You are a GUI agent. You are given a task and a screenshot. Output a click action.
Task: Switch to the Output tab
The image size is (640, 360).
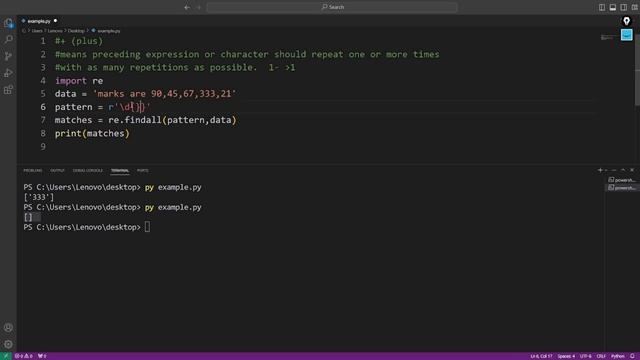[58, 171]
